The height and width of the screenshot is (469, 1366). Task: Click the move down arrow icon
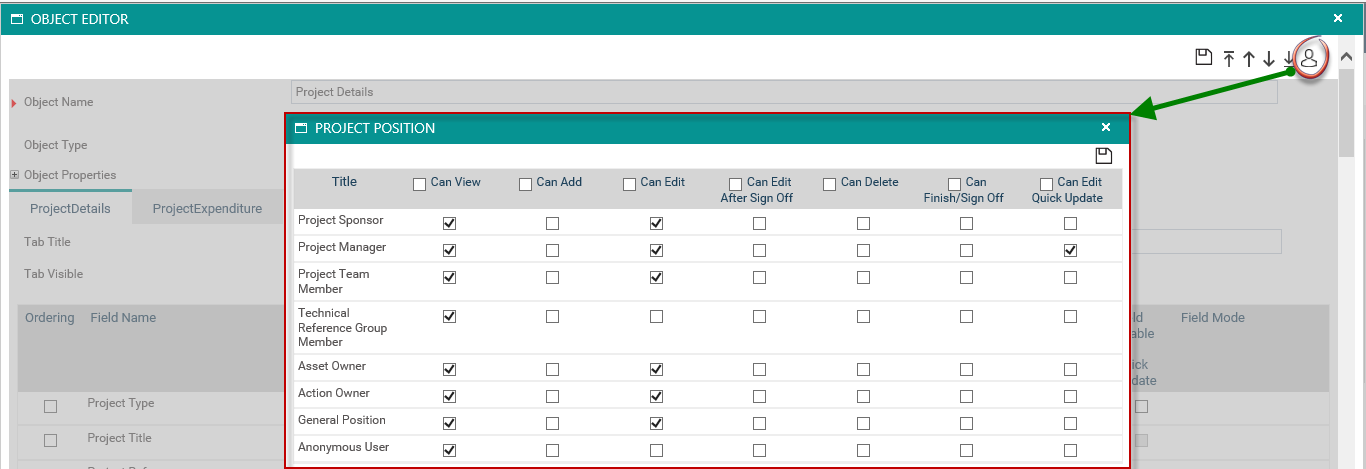1268,59
